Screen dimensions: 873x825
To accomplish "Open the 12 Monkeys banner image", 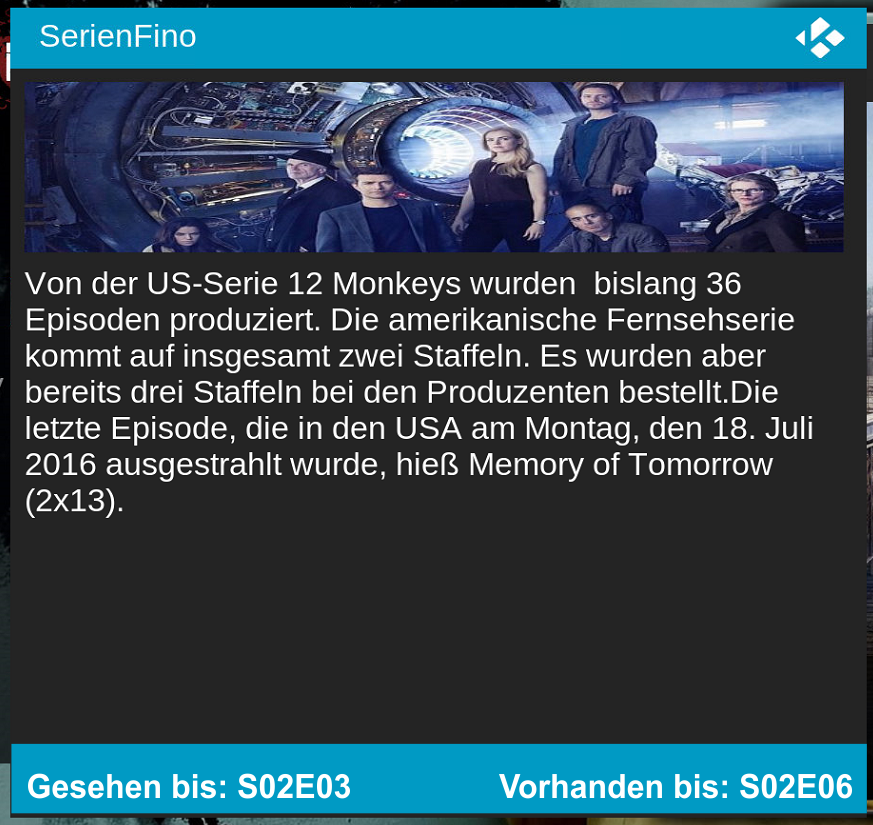I will tap(434, 167).
